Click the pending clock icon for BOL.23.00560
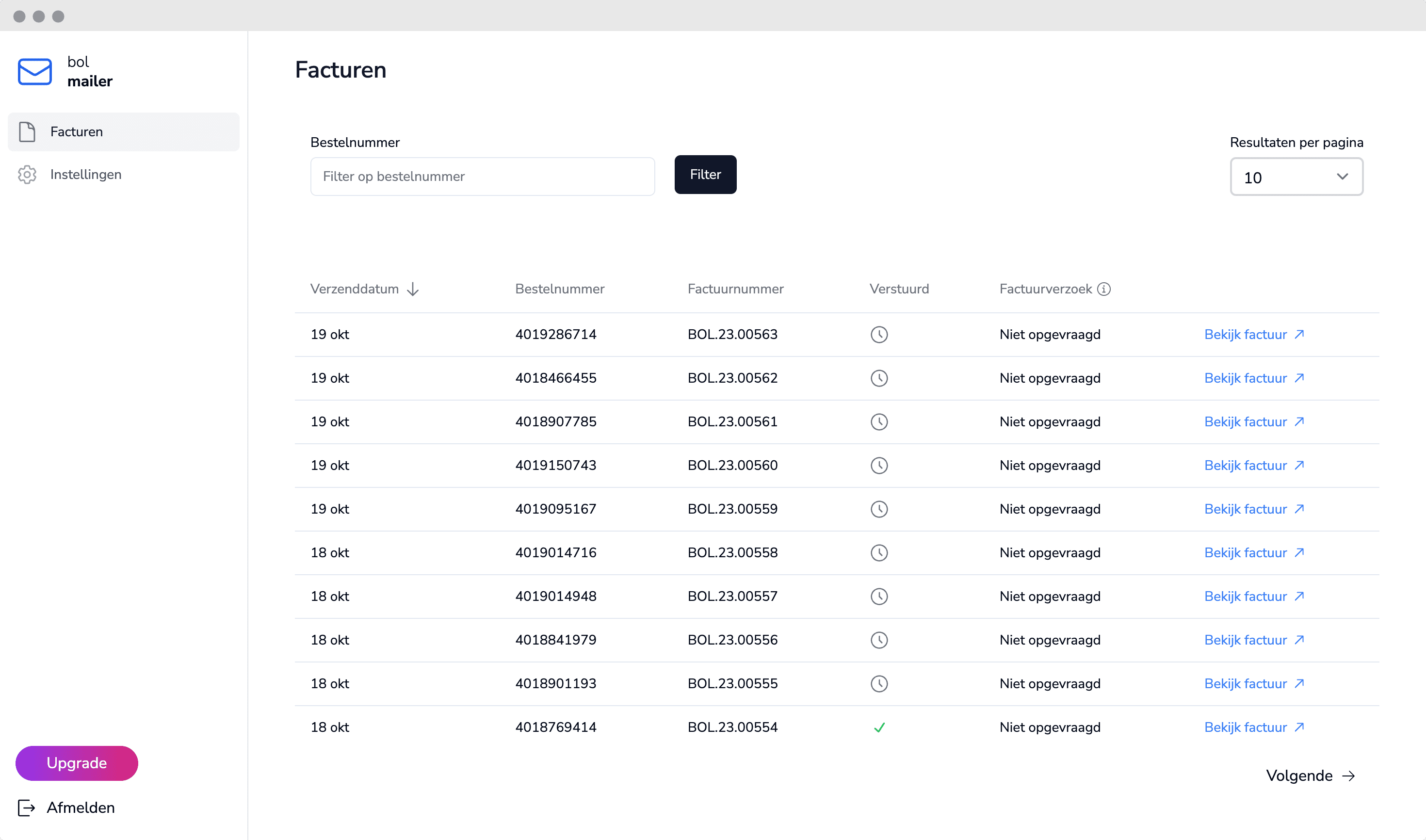Viewport: 1426px width, 840px height. (x=878, y=465)
